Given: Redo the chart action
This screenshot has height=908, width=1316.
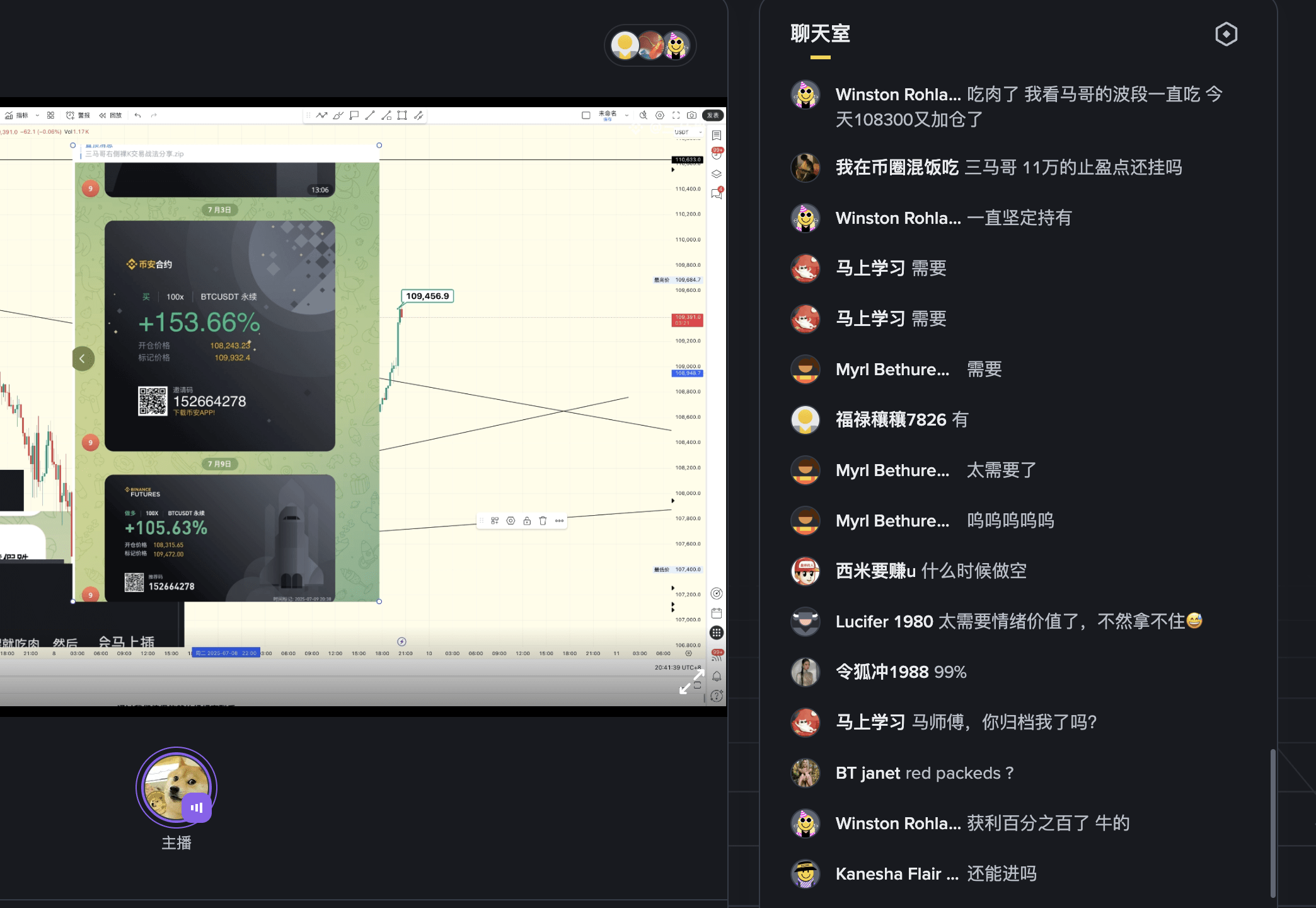Looking at the screenshot, I should click(x=154, y=115).
